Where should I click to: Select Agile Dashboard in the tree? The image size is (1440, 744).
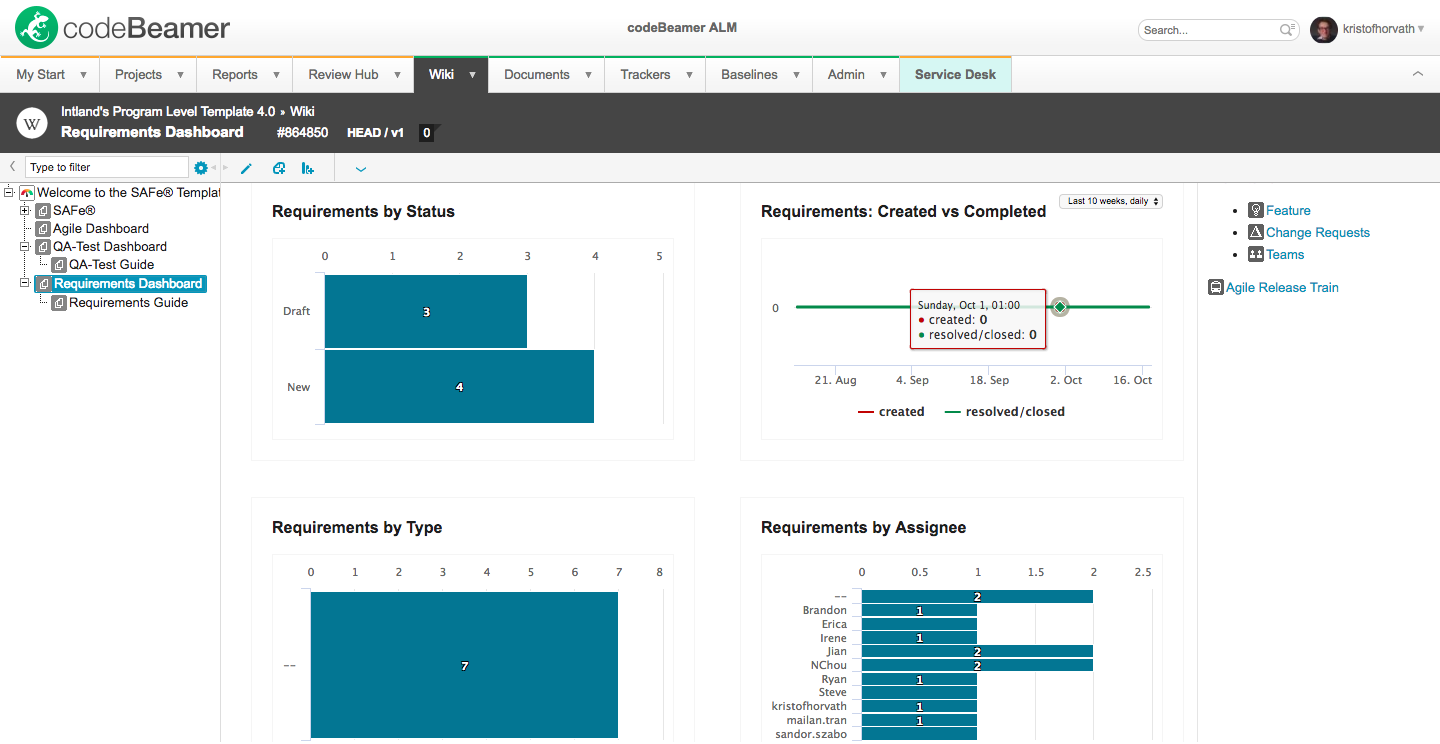point(101,229)
